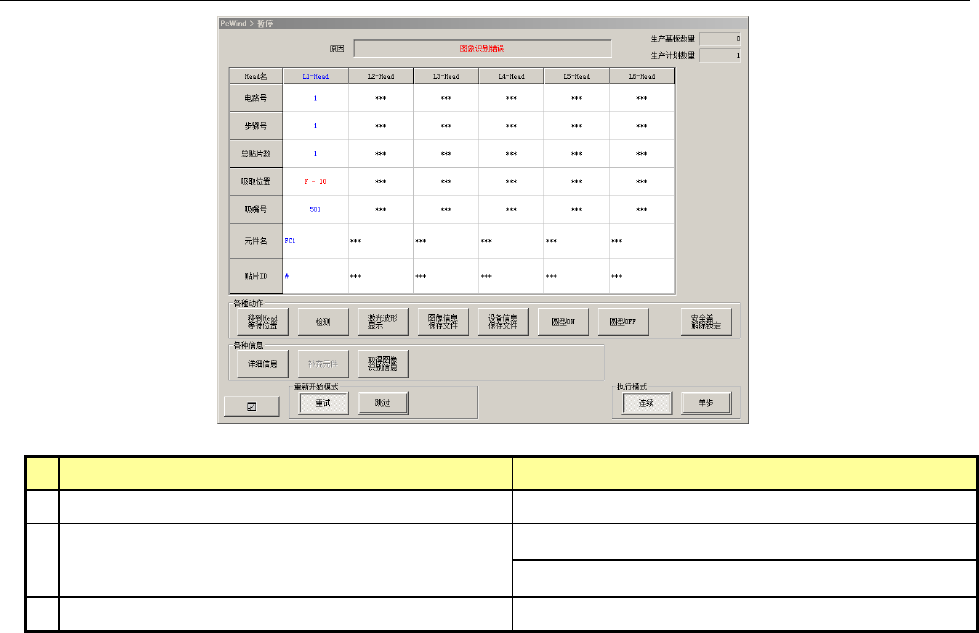Click L3-Head cell in 步骤号 row

coord(446,126)
